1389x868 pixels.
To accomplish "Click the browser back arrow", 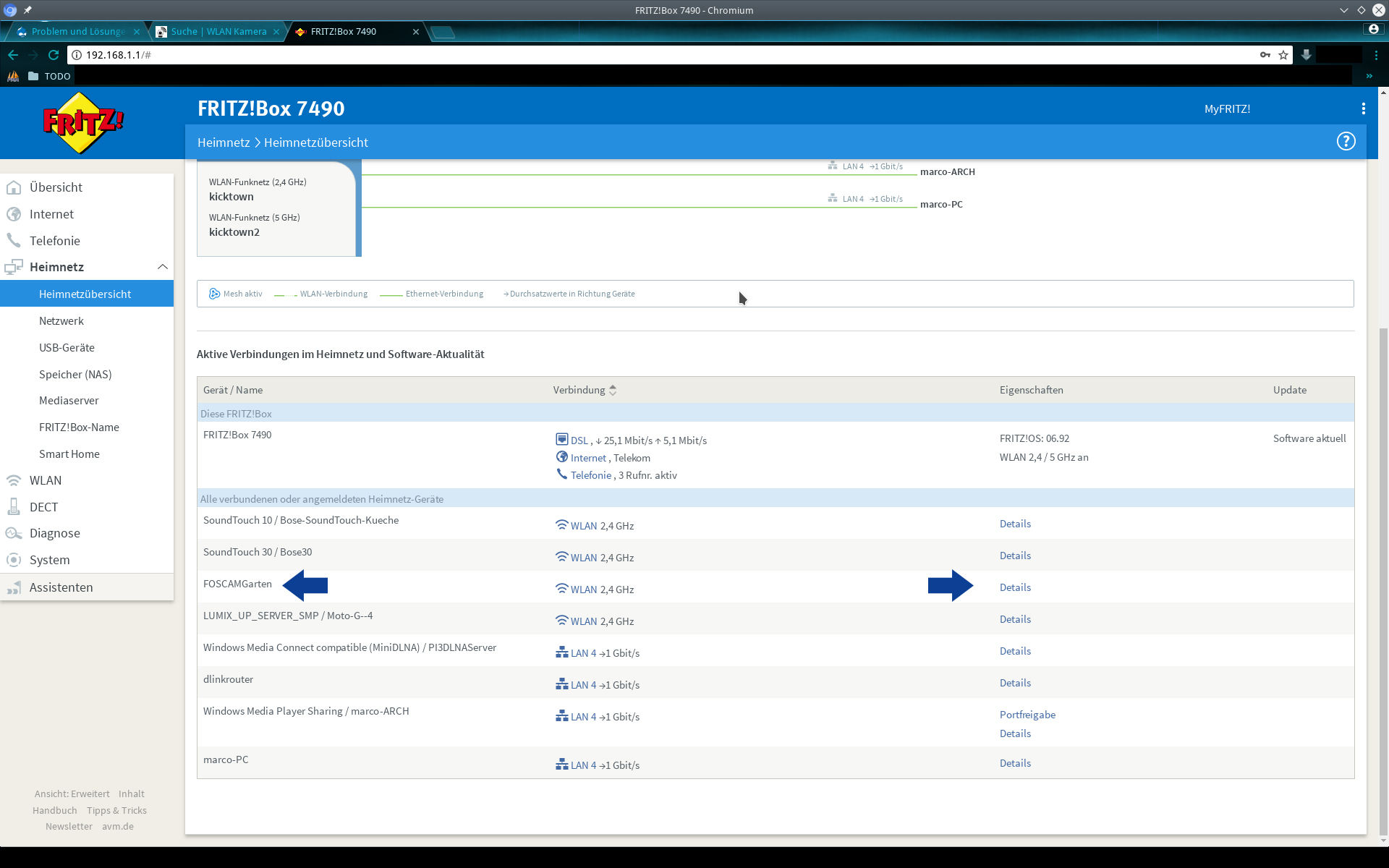I will [12, 55].
